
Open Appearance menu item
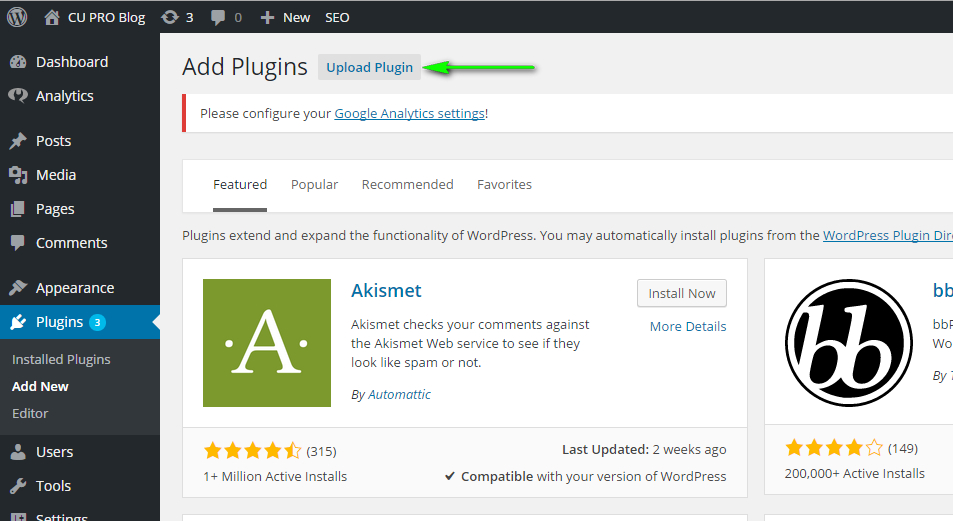click(x=75, y=288)
